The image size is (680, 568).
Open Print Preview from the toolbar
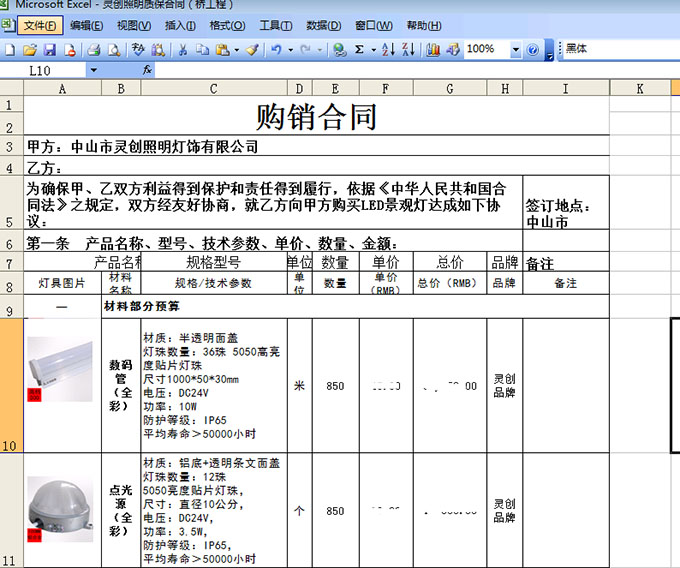pyautogui.click(x=113, y=49)
